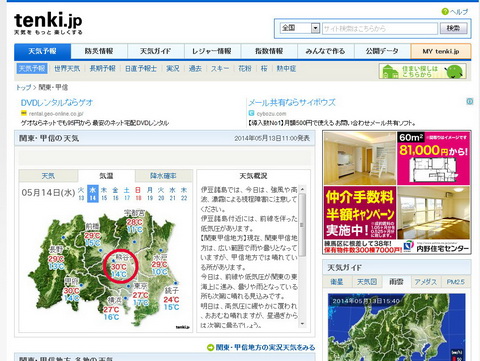The width and height of the screenshot is (480, 361).
Task: Select Thursday 15 in the date strip
Action: coord(104,194)
